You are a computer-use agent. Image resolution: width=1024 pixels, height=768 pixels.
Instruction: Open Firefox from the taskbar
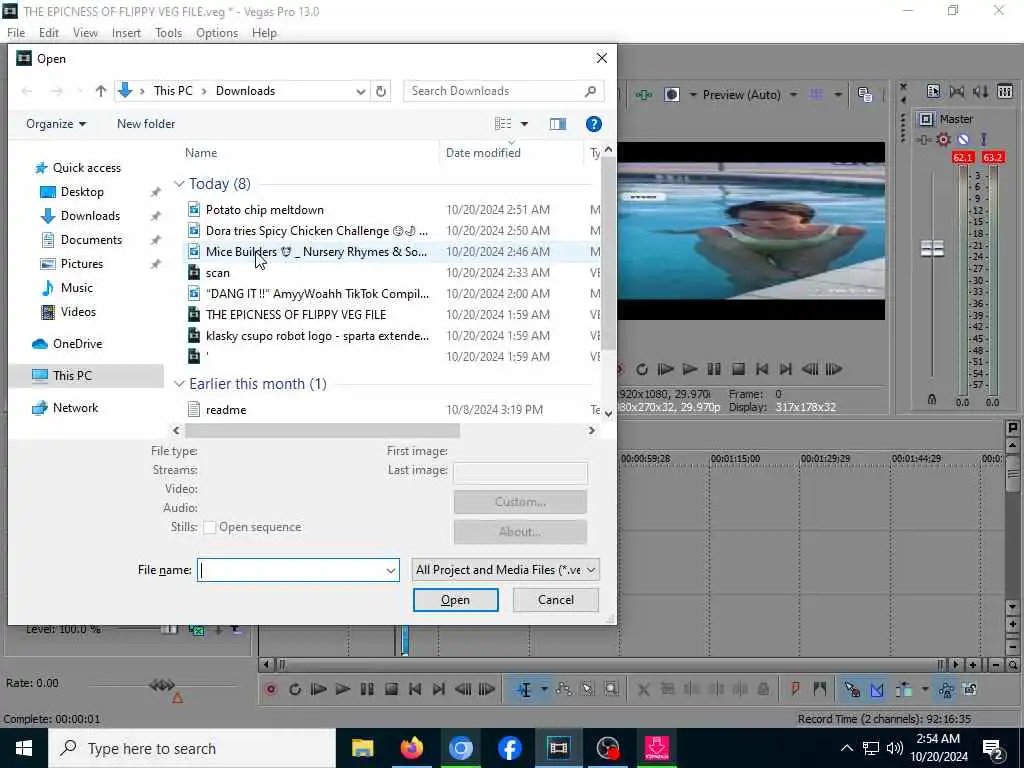[x=411, y=748]
